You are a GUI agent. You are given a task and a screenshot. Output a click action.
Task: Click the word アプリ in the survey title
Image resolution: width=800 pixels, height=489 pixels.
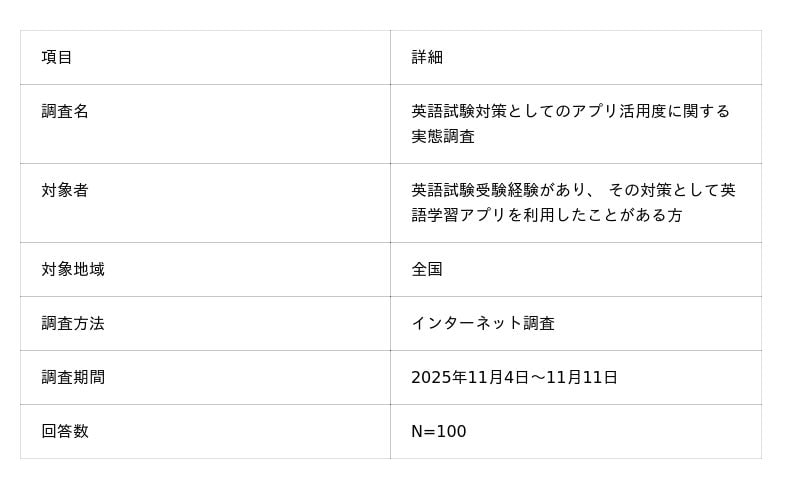point(594,111)
